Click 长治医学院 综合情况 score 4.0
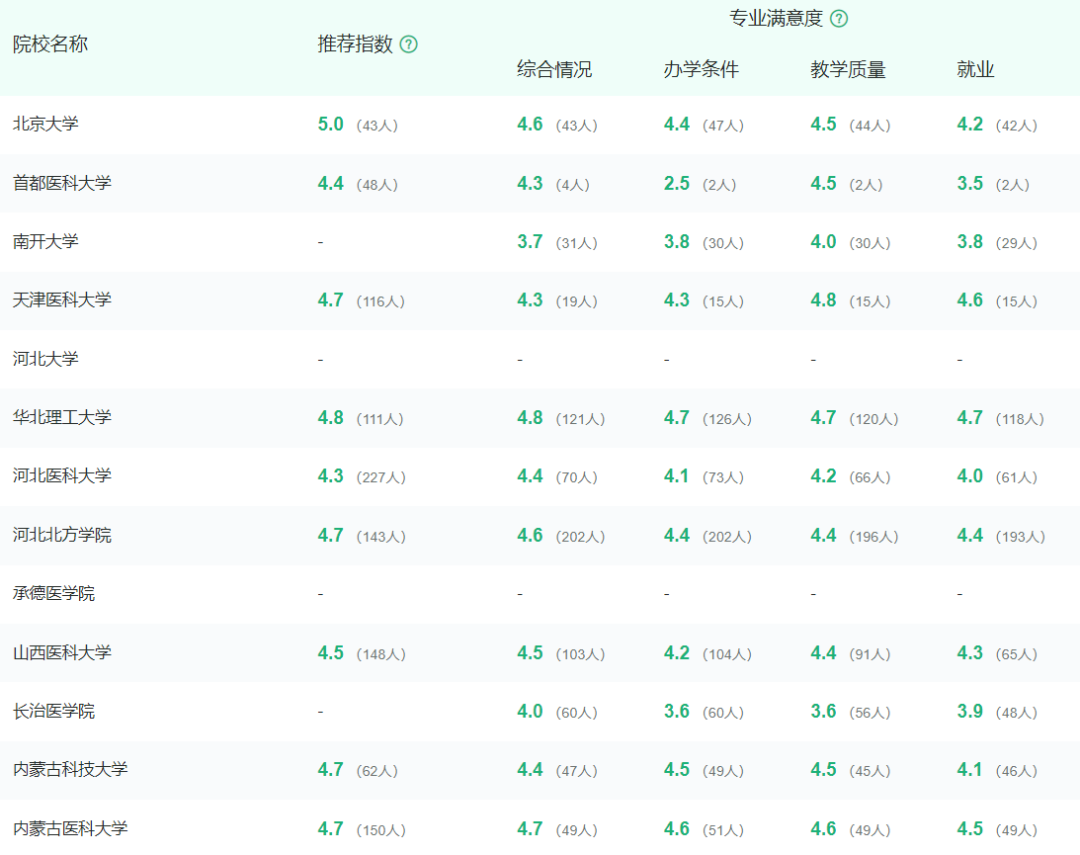Image resolution: width=1080 pixels, height=855 pixels. [x=530, y=711]
